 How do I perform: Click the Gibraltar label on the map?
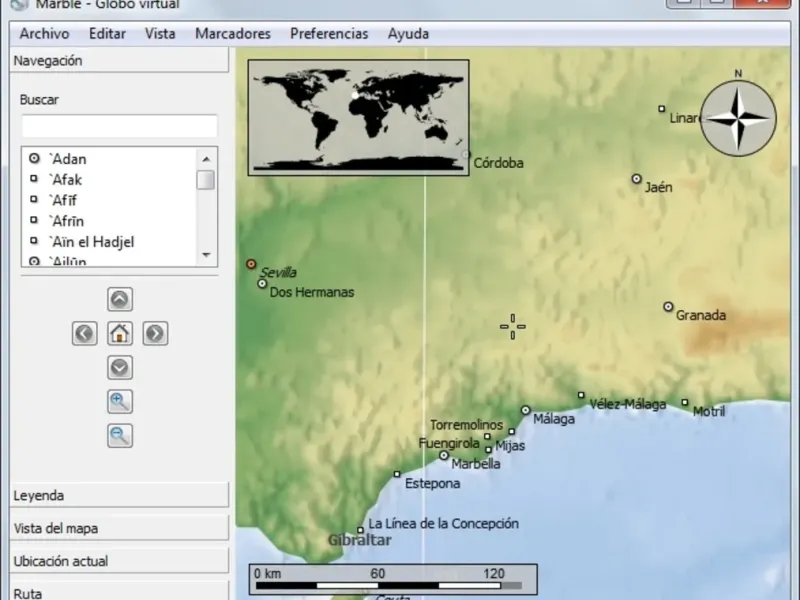(360, 540)
